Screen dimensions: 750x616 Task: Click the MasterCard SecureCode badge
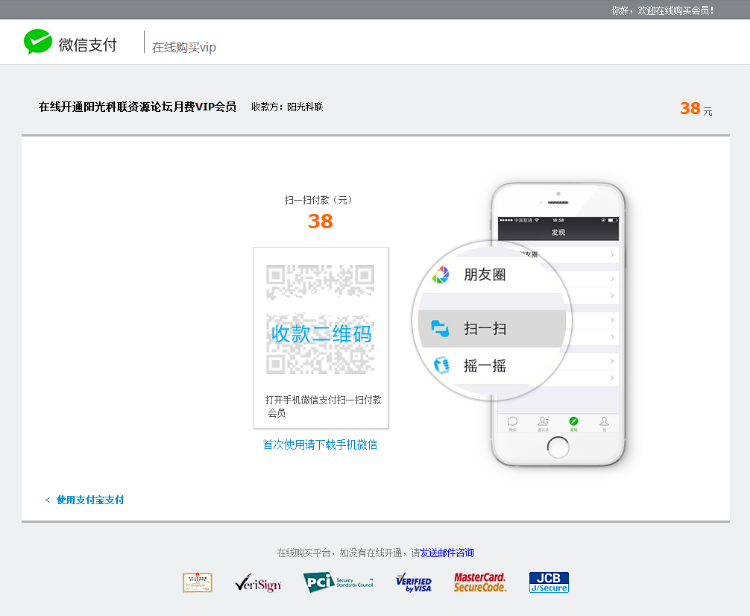coord(480,582)
